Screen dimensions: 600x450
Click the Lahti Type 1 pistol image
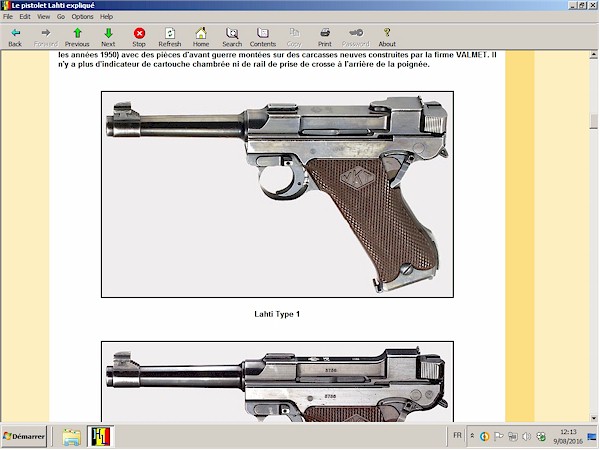pos(277,194)
